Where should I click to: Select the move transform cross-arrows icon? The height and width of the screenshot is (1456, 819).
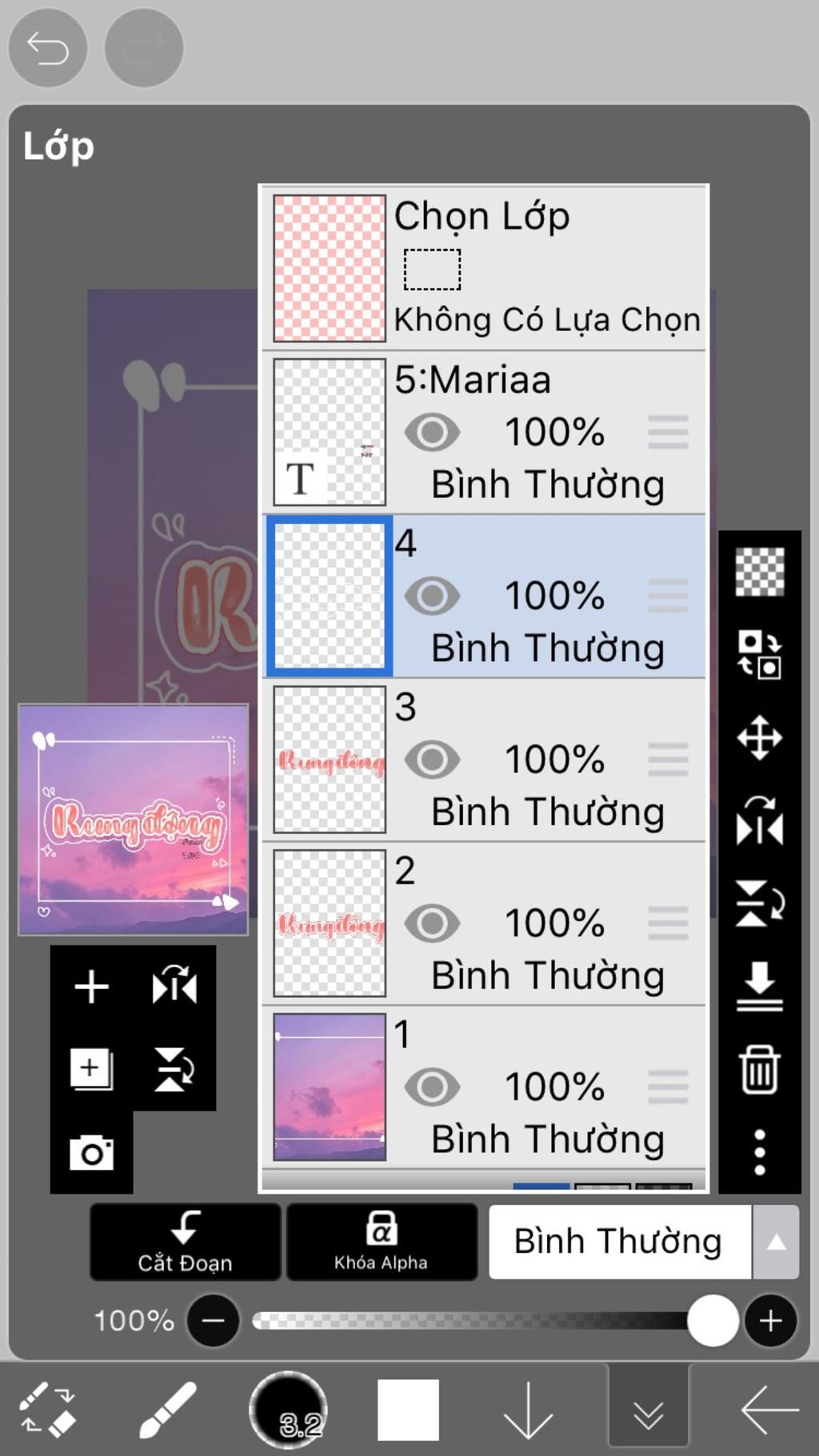pyautogui.click(x=759, y=737)
